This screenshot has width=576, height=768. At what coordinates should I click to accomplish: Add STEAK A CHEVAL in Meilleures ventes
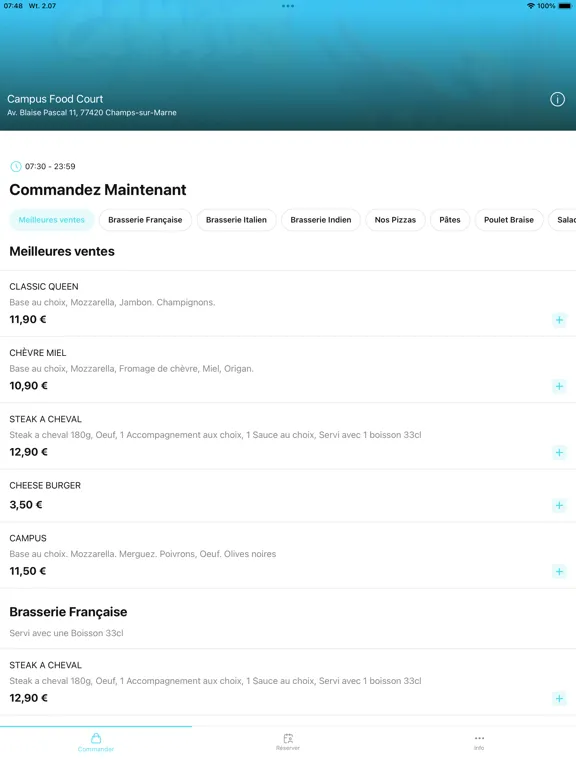coord(559,452)
